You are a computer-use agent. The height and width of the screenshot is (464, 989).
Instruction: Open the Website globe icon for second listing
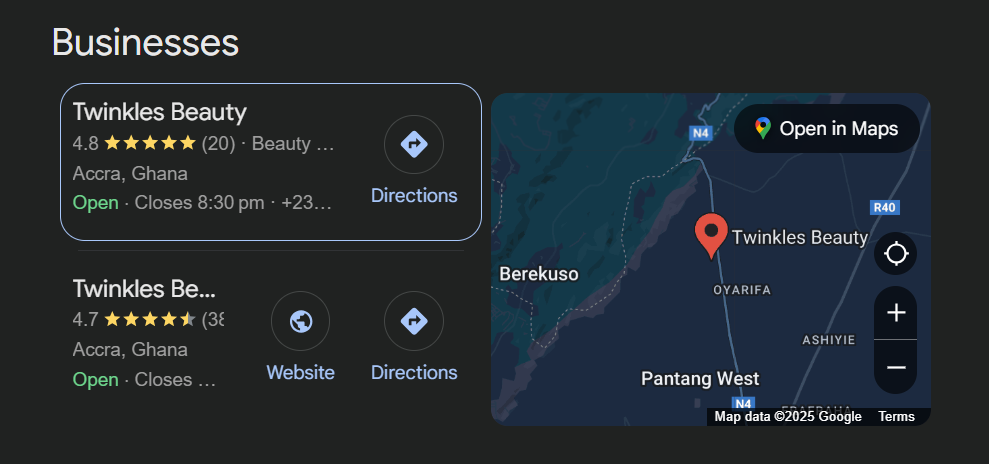[300, 321]
